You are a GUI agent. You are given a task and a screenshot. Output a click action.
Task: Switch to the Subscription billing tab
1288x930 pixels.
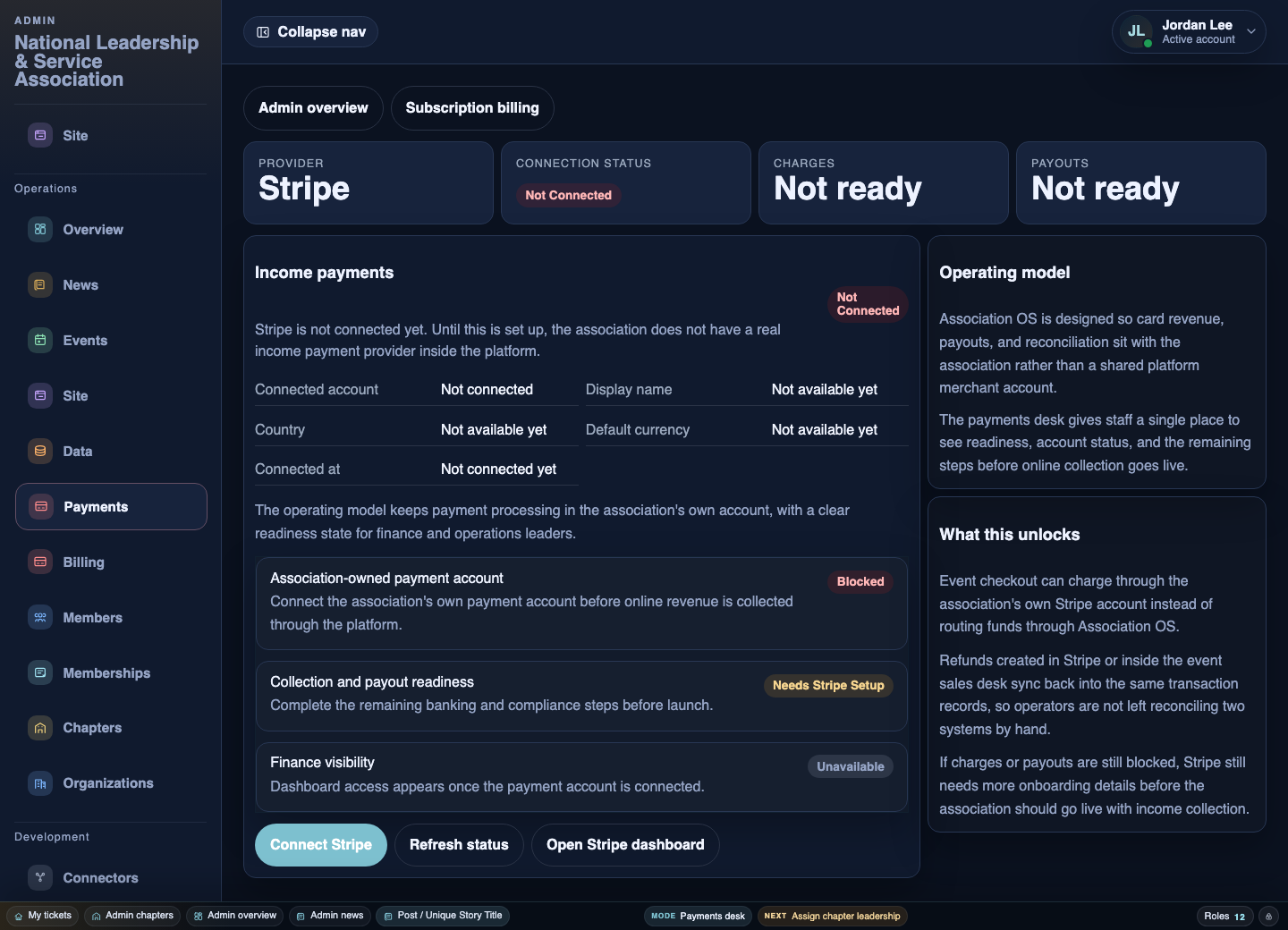pos(472,107)
